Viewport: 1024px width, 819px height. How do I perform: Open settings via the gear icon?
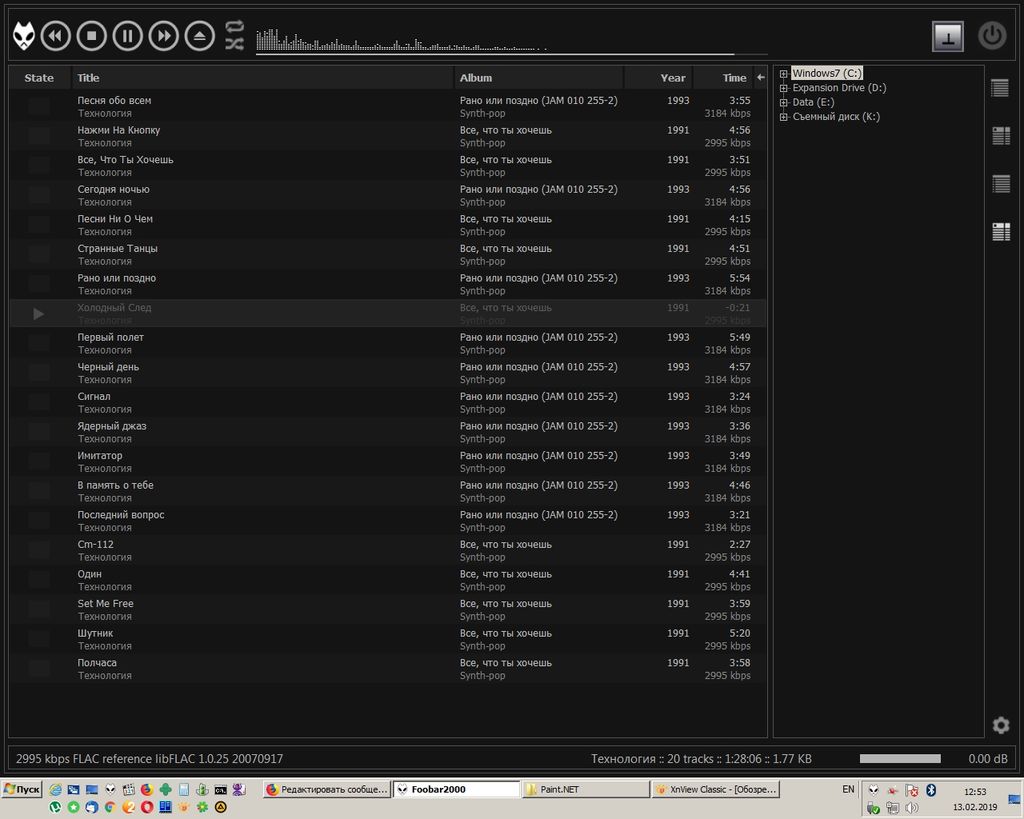click(1000, 725)
